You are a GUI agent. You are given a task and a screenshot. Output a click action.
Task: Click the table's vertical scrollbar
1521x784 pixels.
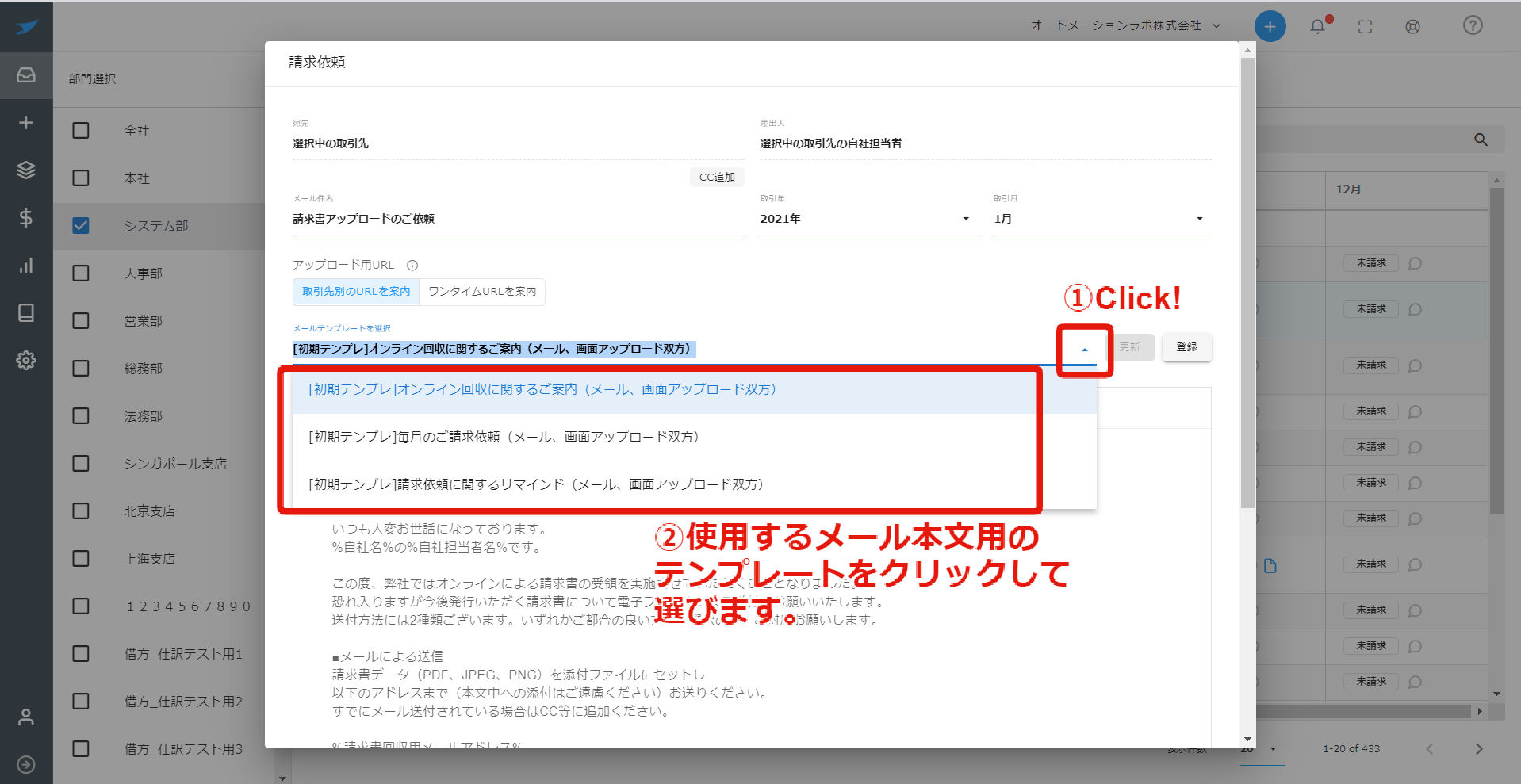(x=1496, y=349)
